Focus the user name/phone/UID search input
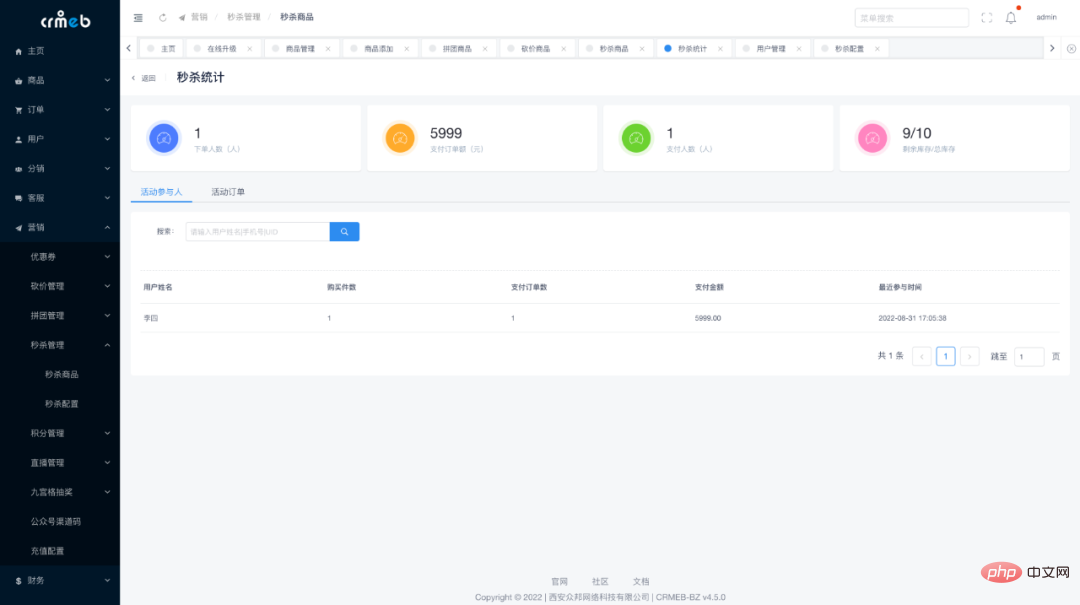The image size is (1080, 605). [258, 232]
